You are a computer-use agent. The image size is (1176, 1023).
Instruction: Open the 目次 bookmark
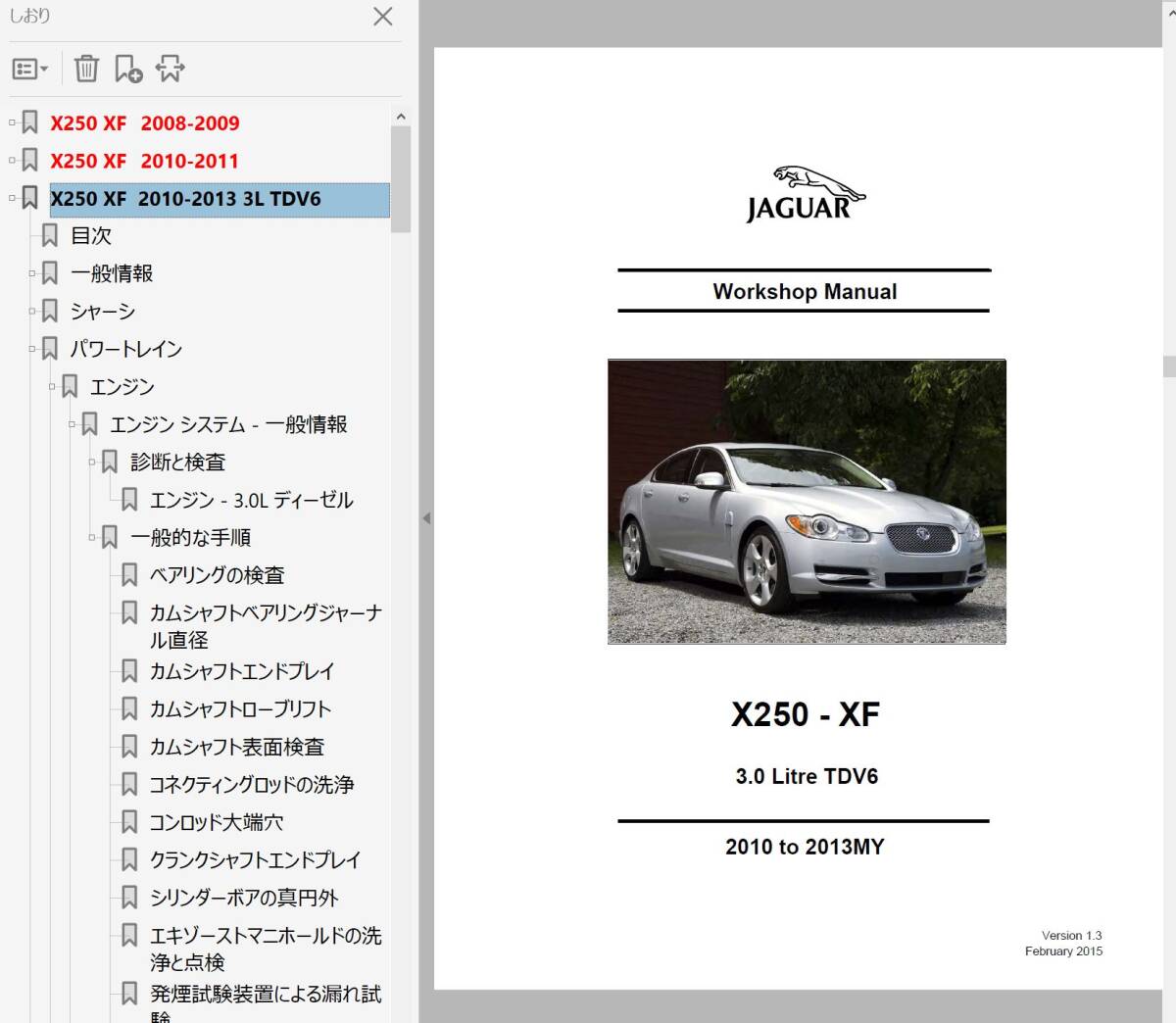tap(91, 236)
